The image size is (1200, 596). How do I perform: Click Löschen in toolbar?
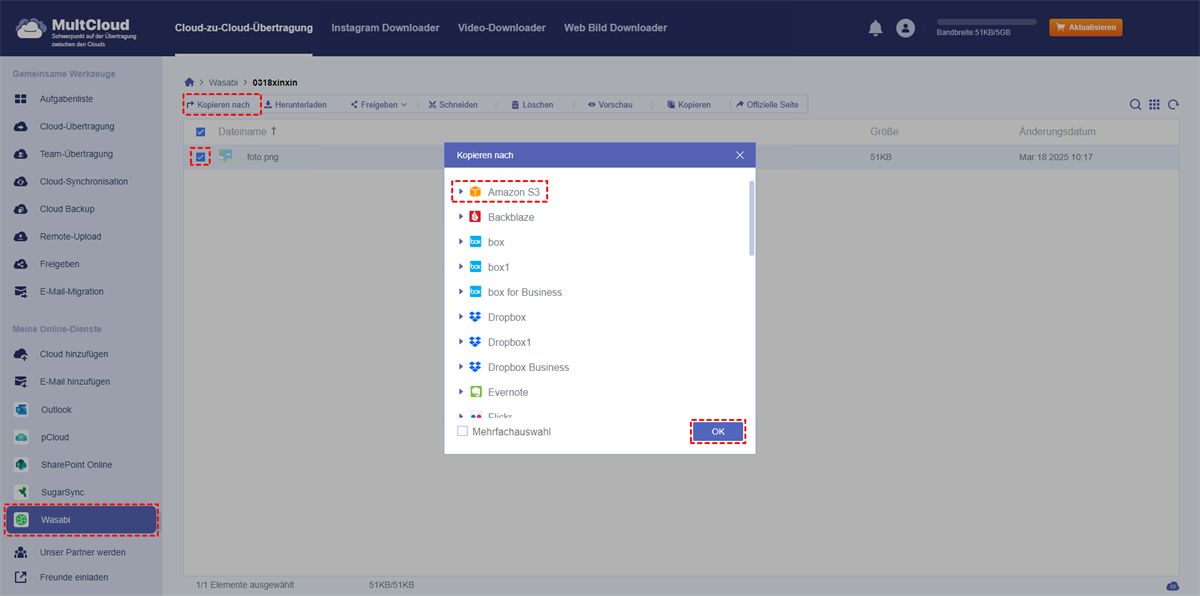click(532, 104)
